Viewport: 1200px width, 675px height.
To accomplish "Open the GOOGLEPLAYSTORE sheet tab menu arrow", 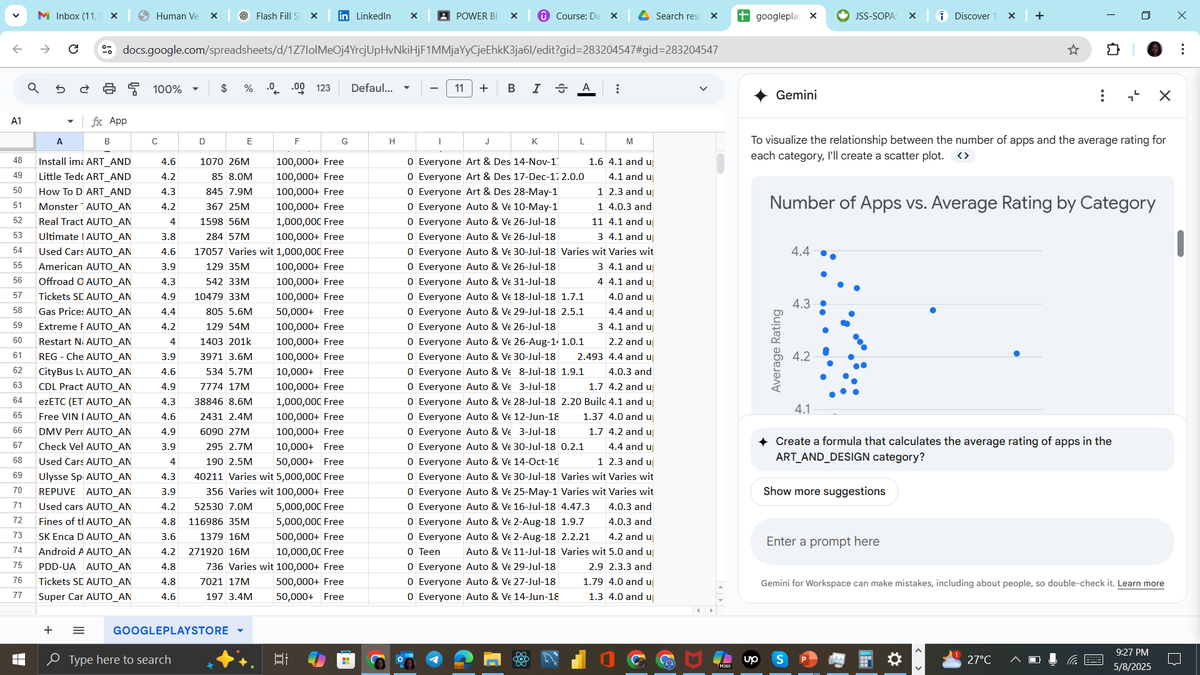I will [x=239, y=631].
